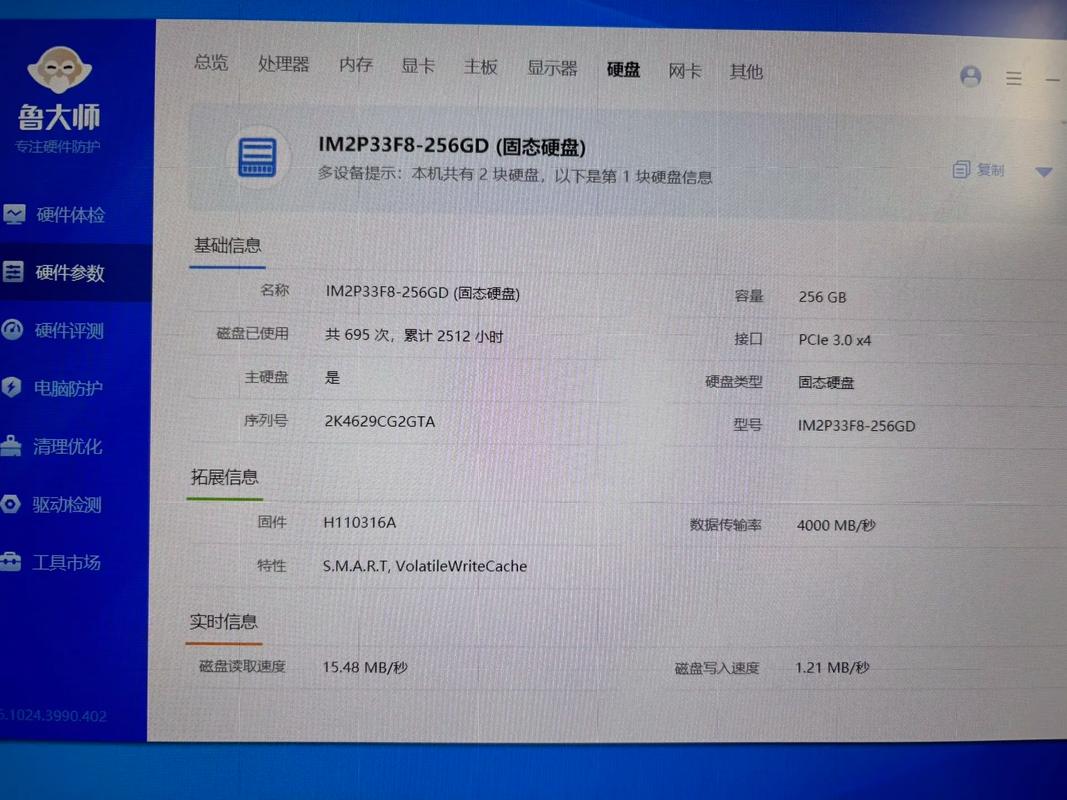Click the SSD drive icon beside IM2P33F8-256GD
The image size is (1067, 800).
pos(257,158)
